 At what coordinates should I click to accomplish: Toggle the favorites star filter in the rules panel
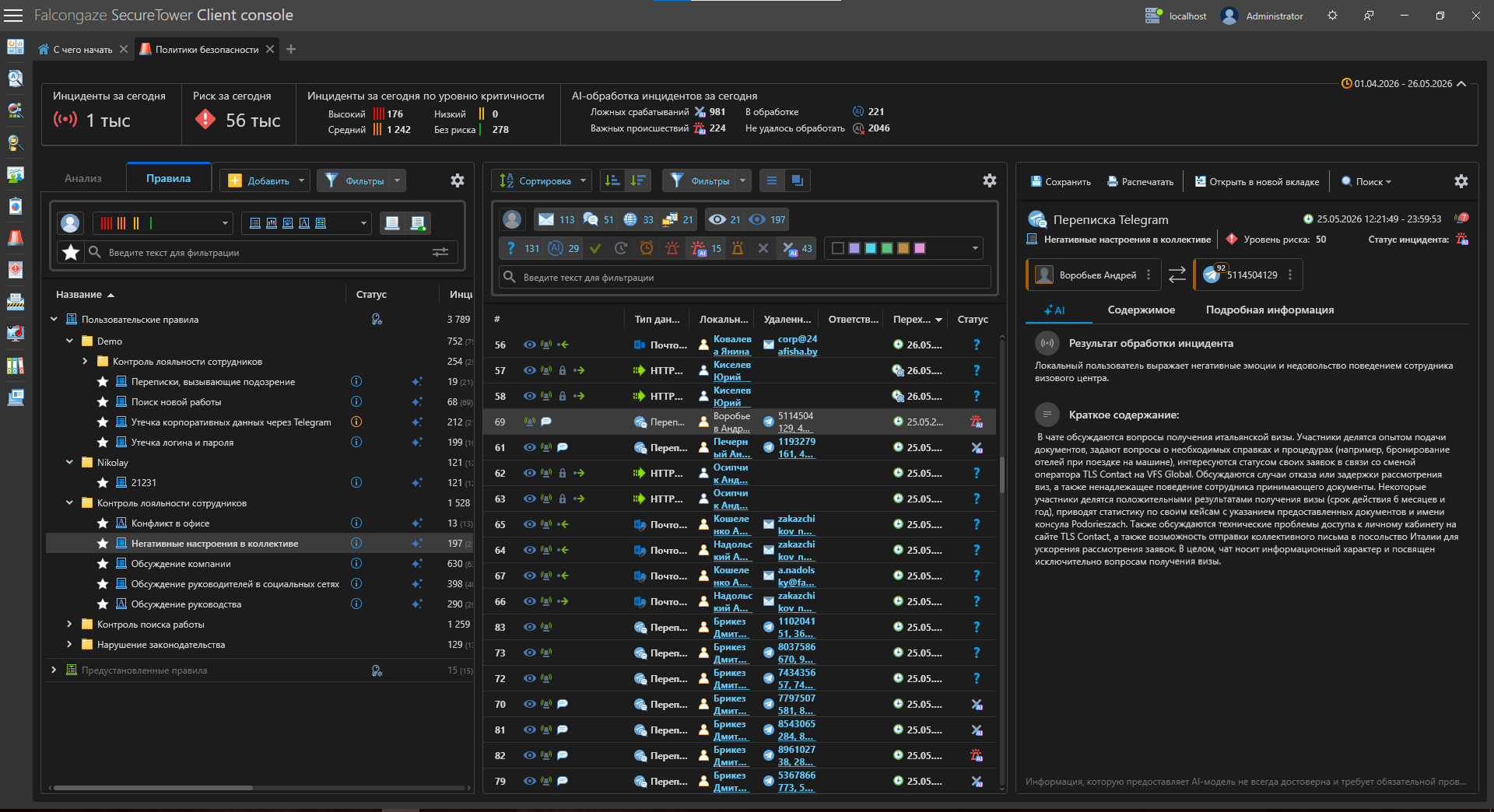click(x=71, y=252)
